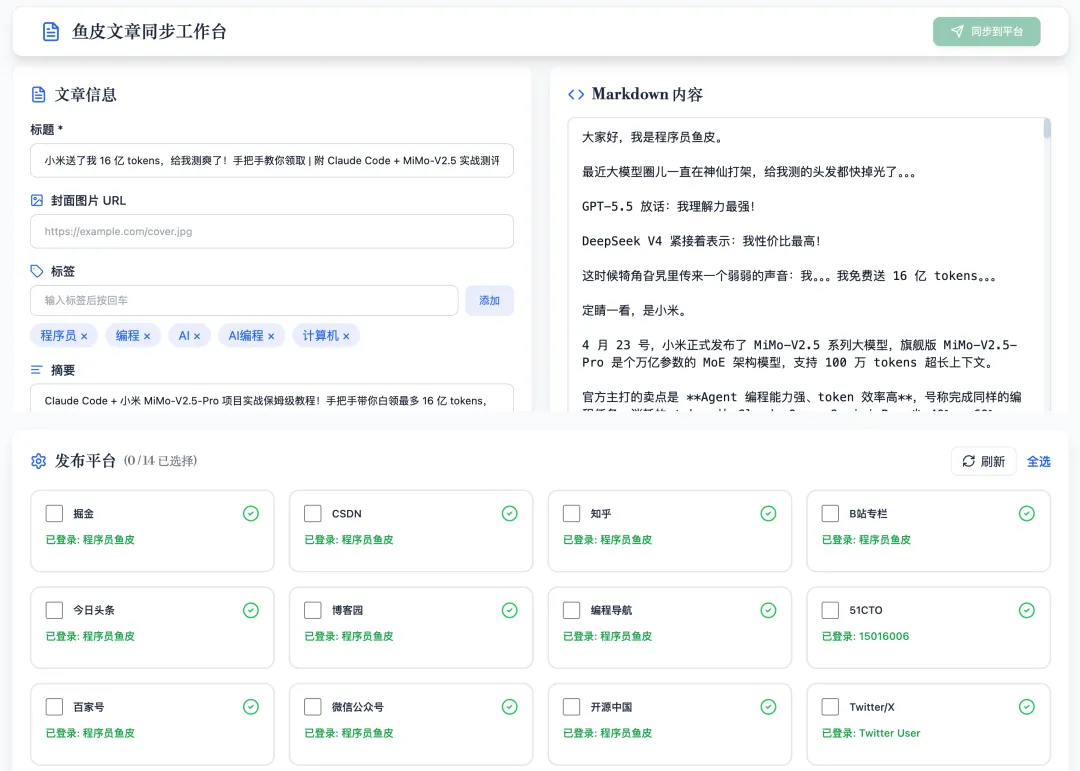Click inside the Markdown content editor

pyautogui.click(x=806, y=265)
